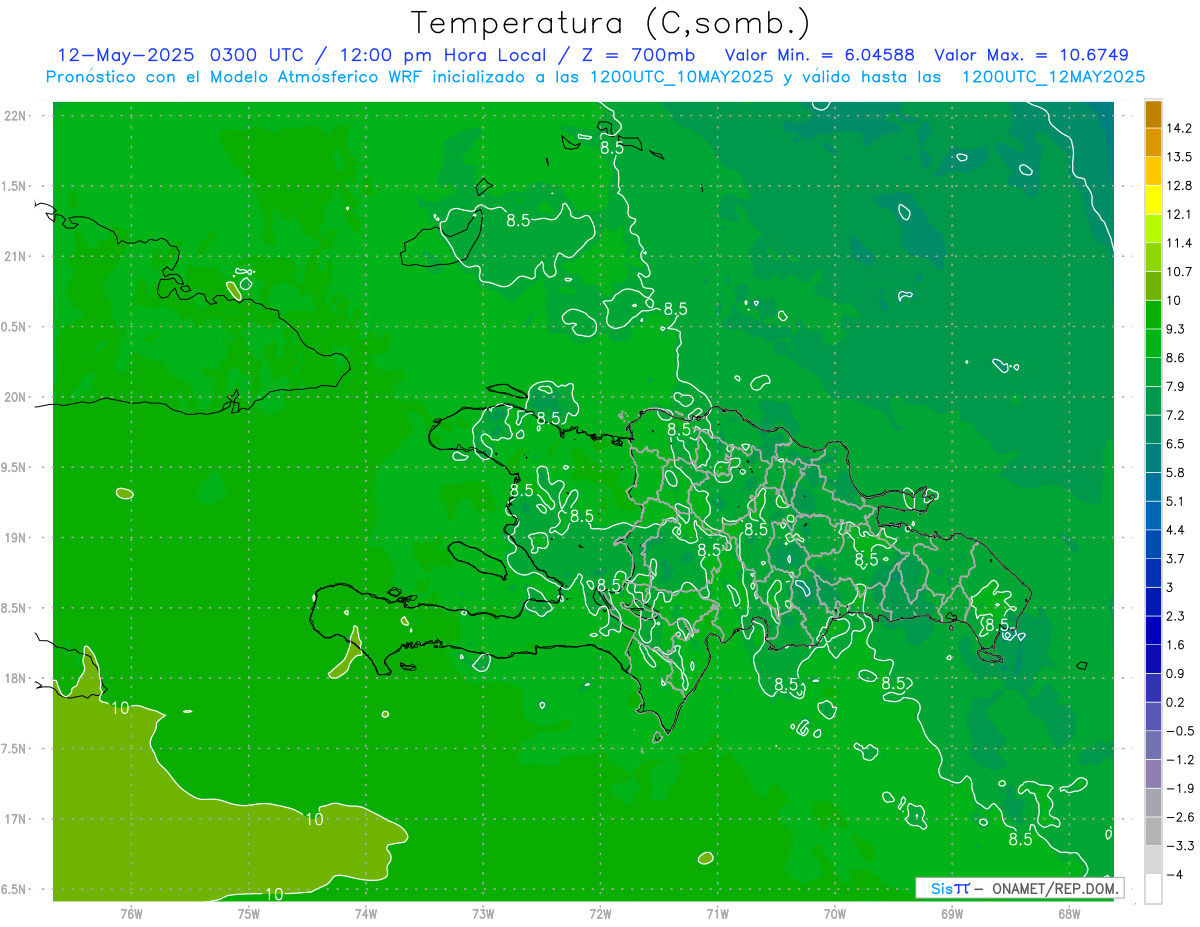Image resolution: width=1200 pixels, height=927 pixels.
Task: Click the '14.2' color bar value
Action: [x=1178, y=128]
